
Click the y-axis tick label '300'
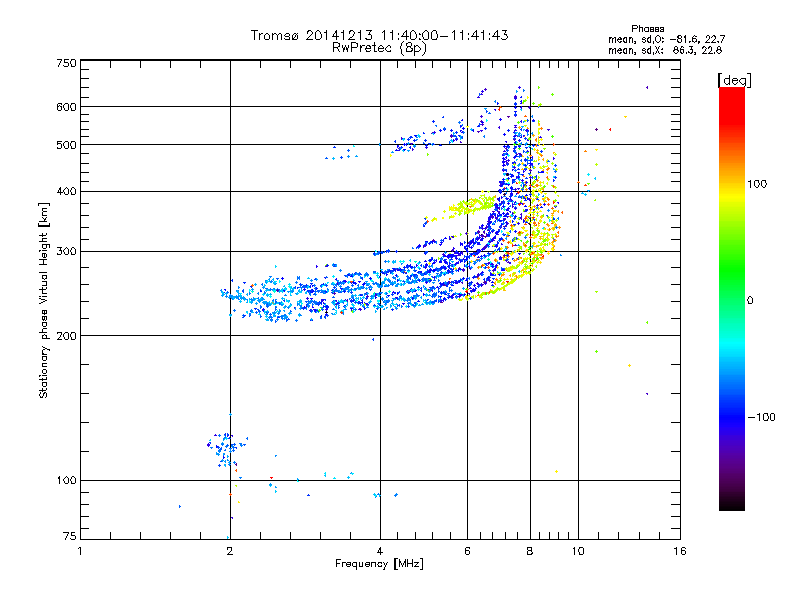tap(66, 252)
